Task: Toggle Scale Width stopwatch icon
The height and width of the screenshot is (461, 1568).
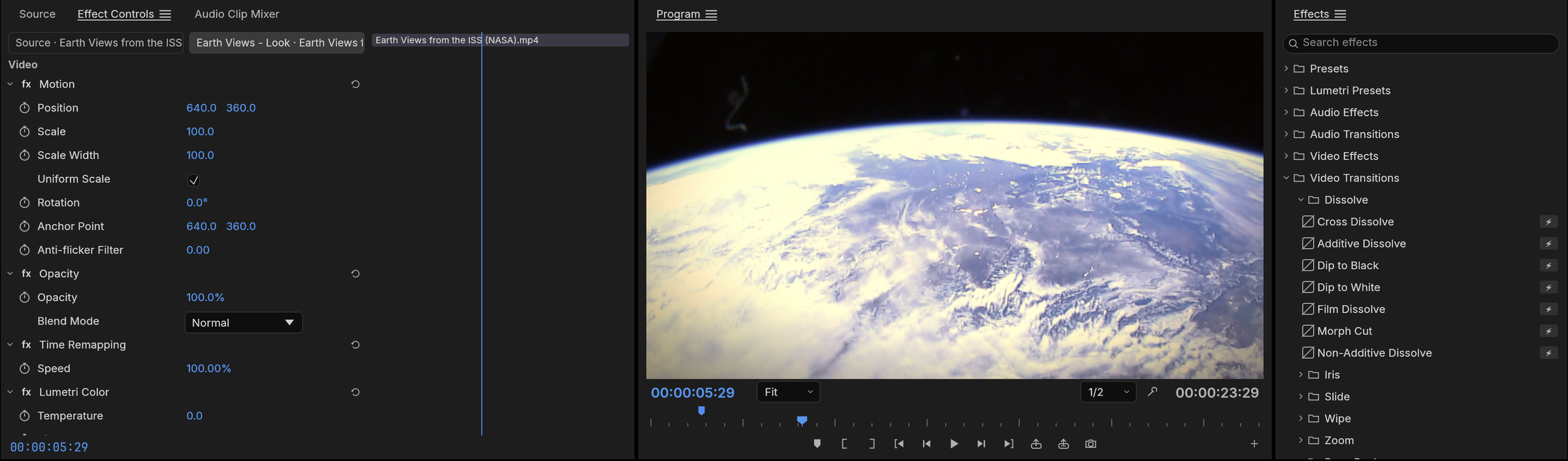Action: [x=24, y=155]
